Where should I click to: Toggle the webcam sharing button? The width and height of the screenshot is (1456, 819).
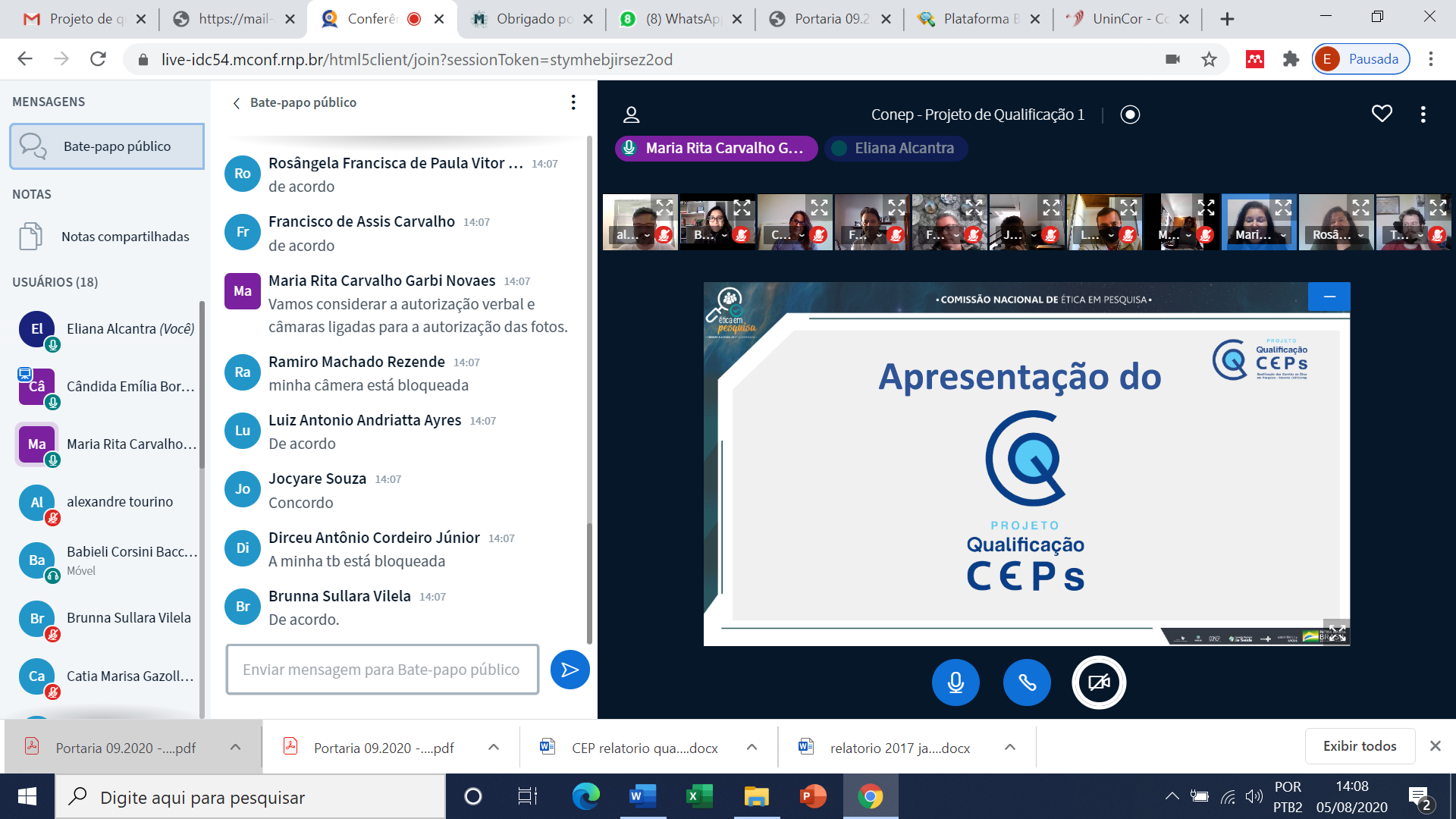[1099, 682]
